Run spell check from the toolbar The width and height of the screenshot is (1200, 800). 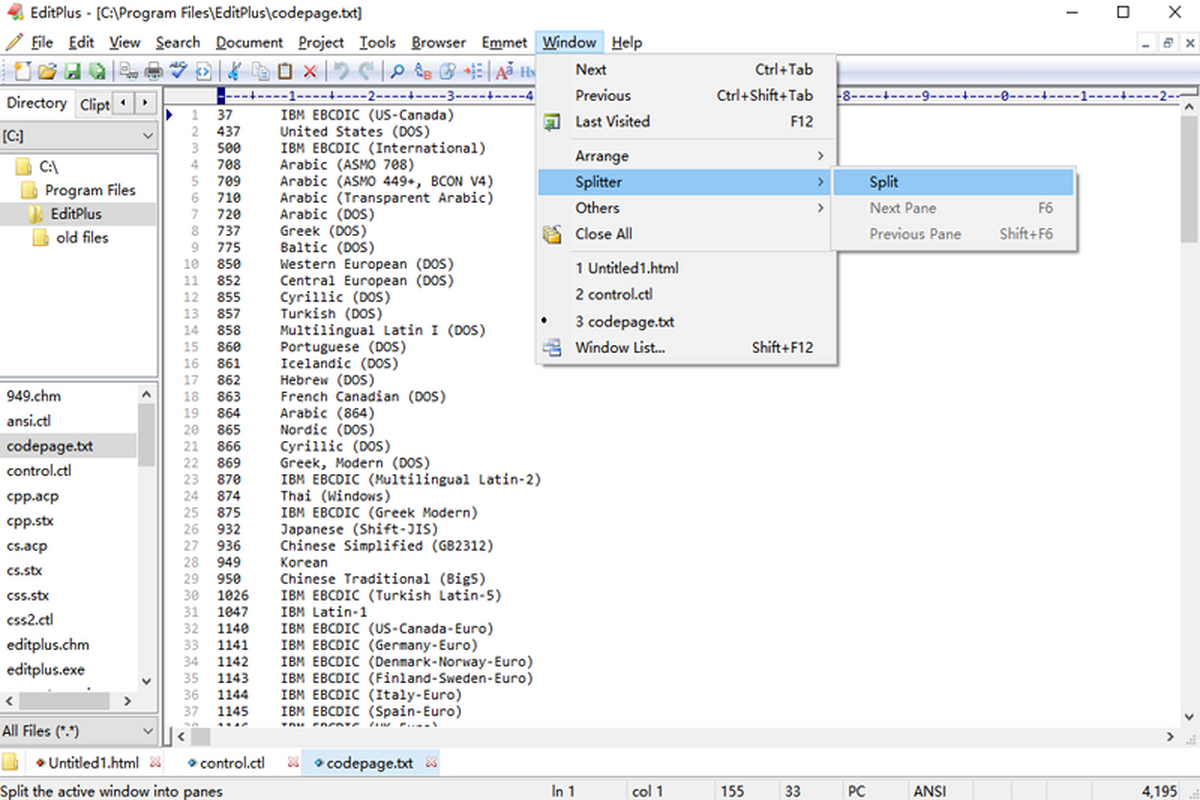tap(179, 71)
